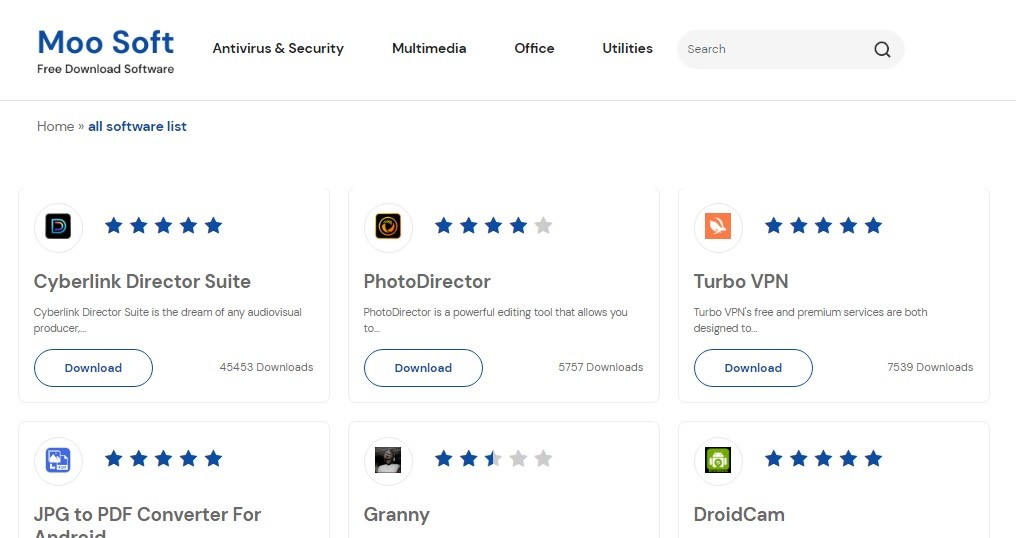
Task: Click Cyberlink Director Suite star rating
Action: 163,226
